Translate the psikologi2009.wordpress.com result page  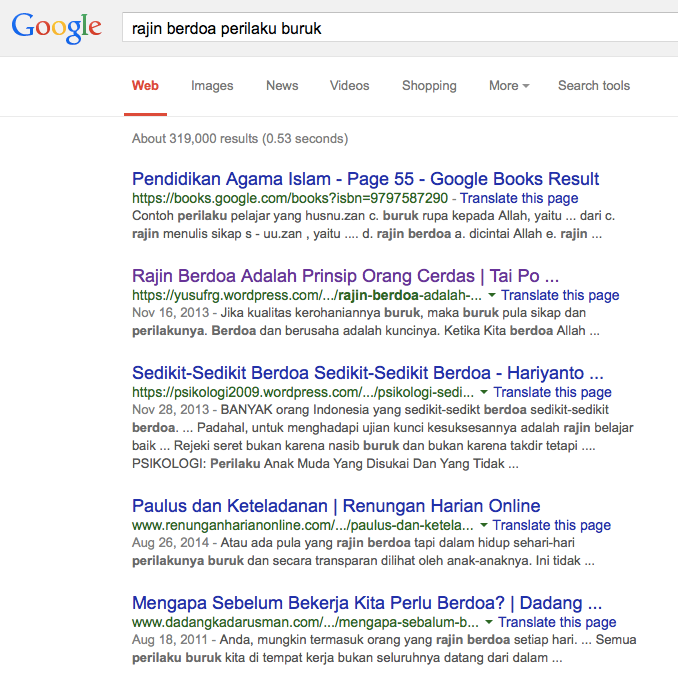(x=552, y=392)
